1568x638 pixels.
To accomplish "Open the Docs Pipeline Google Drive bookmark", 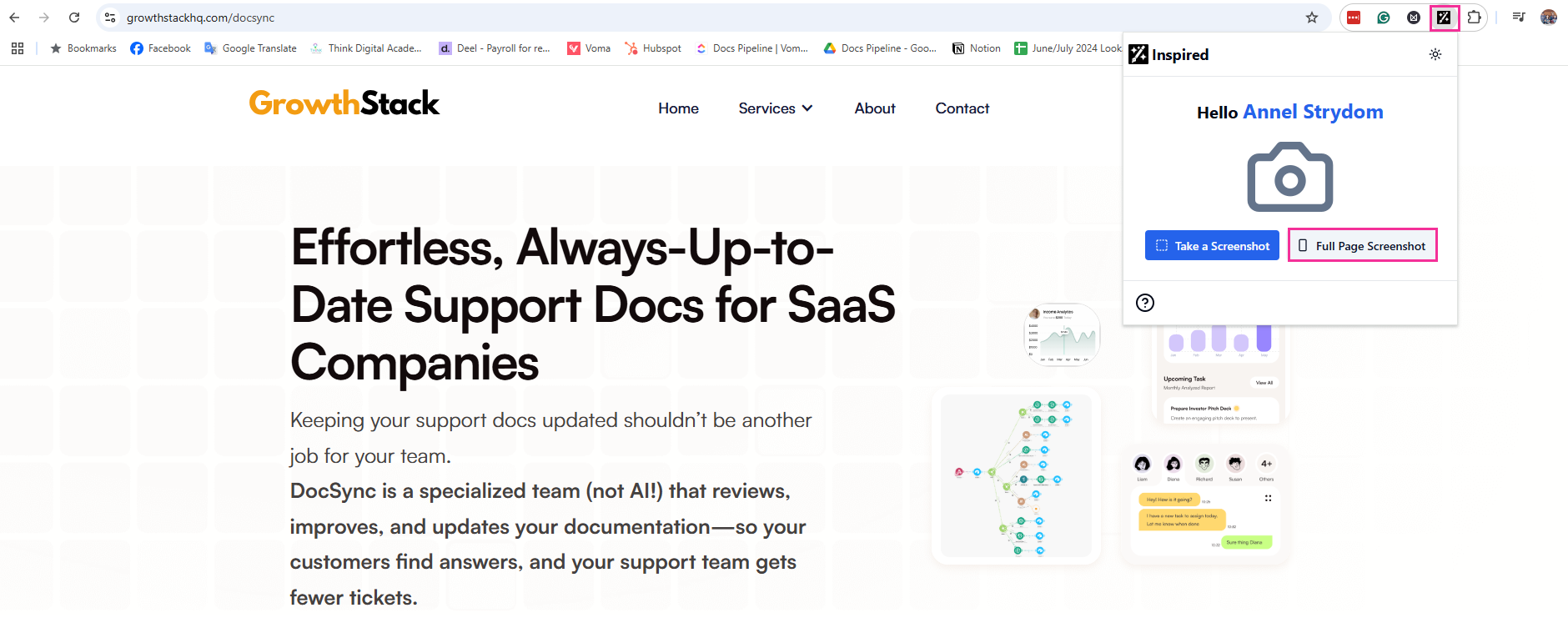I will (x=880, y=48).
